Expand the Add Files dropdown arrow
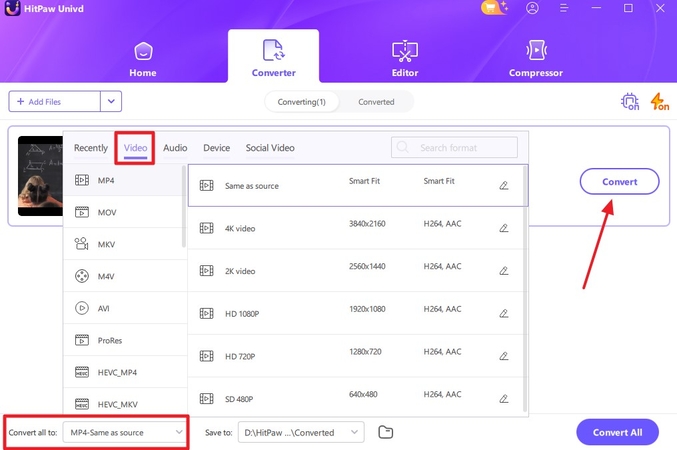 click(x=111, y=101)
